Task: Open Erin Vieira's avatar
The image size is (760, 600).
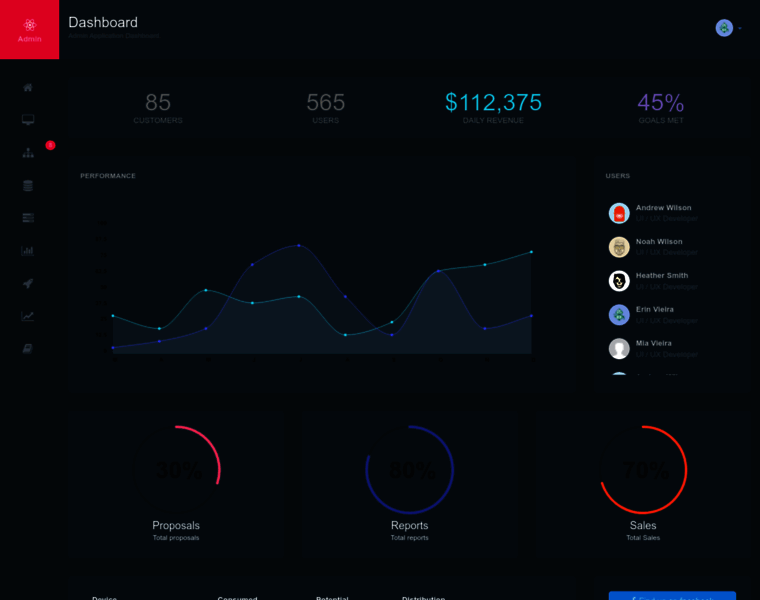Action: (x=619, y=315)
